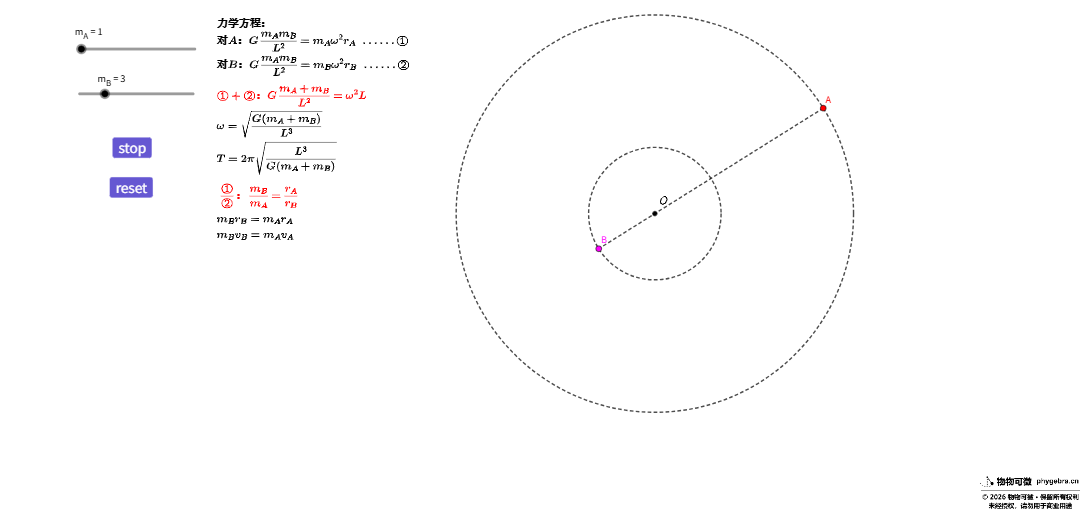The height and width of the screenshot is (512, 1084).
Task: Click the reset button
Action: click(x=131, y=188)
